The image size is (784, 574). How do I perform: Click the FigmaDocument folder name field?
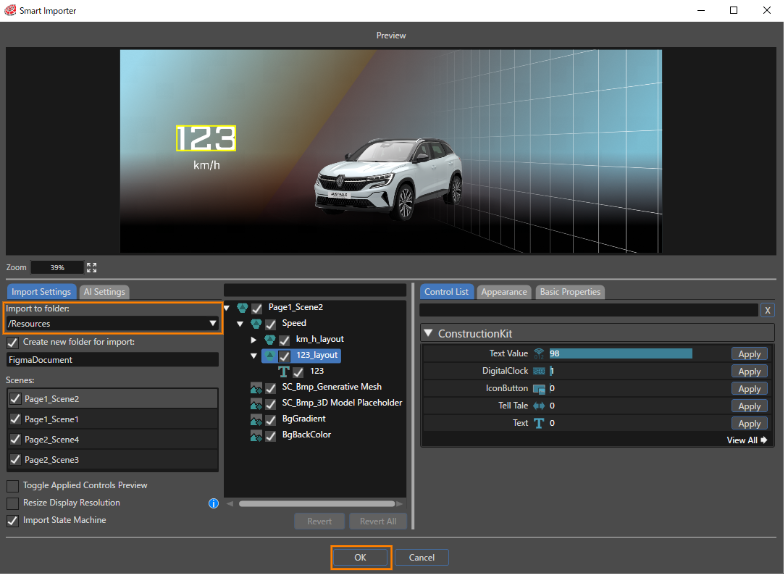point(112,360)
